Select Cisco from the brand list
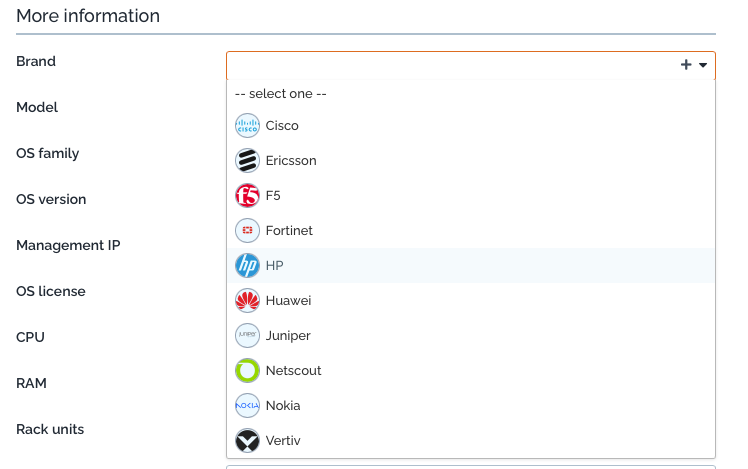The height and width of the screenshot is (469, 748). point(282,126)
